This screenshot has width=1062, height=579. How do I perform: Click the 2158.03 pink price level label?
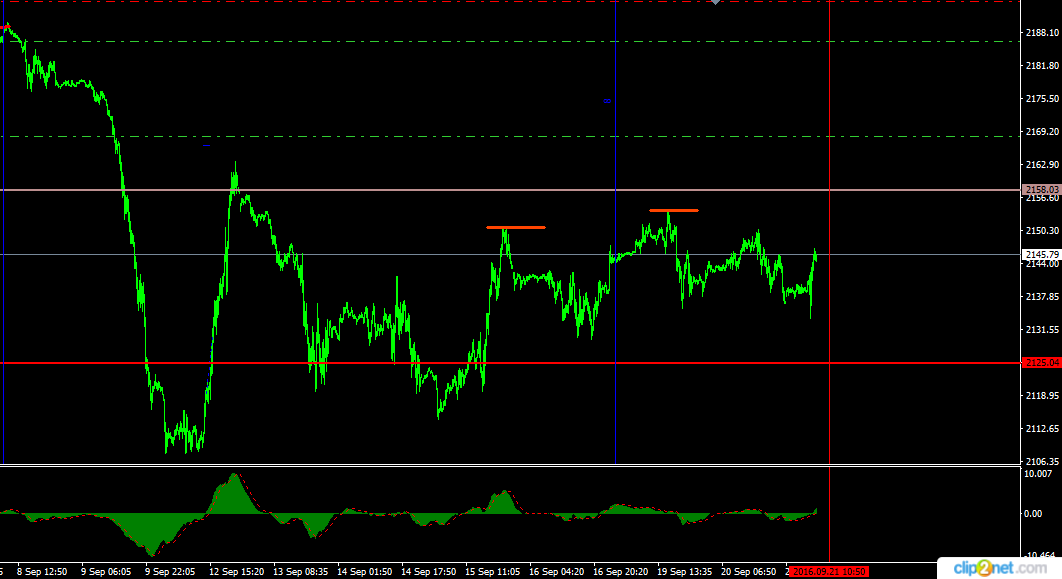1042,190
